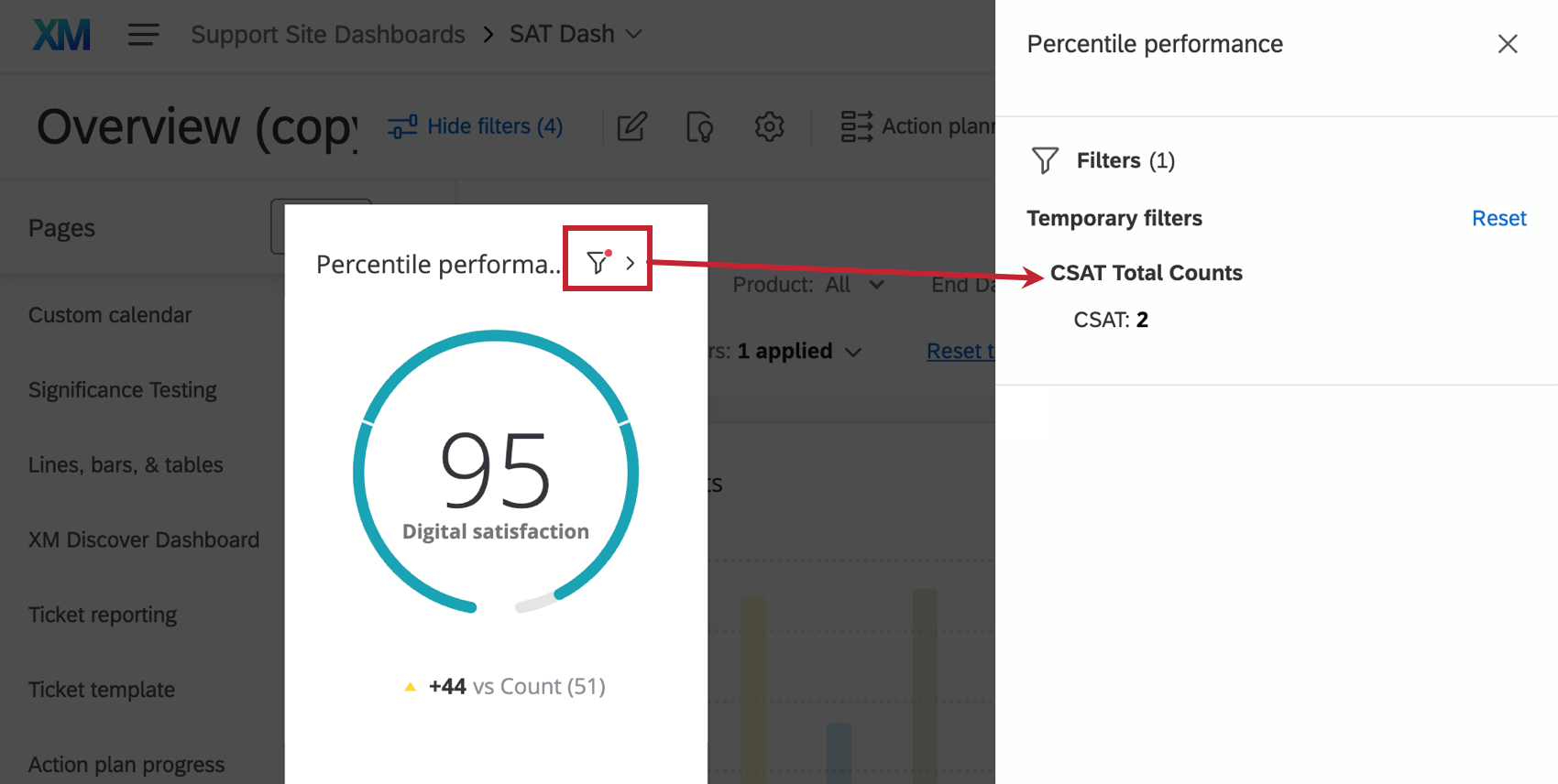Select the Significance Testing page
This screenshot has height=784, width=1558.
click(x=122, y=389)
